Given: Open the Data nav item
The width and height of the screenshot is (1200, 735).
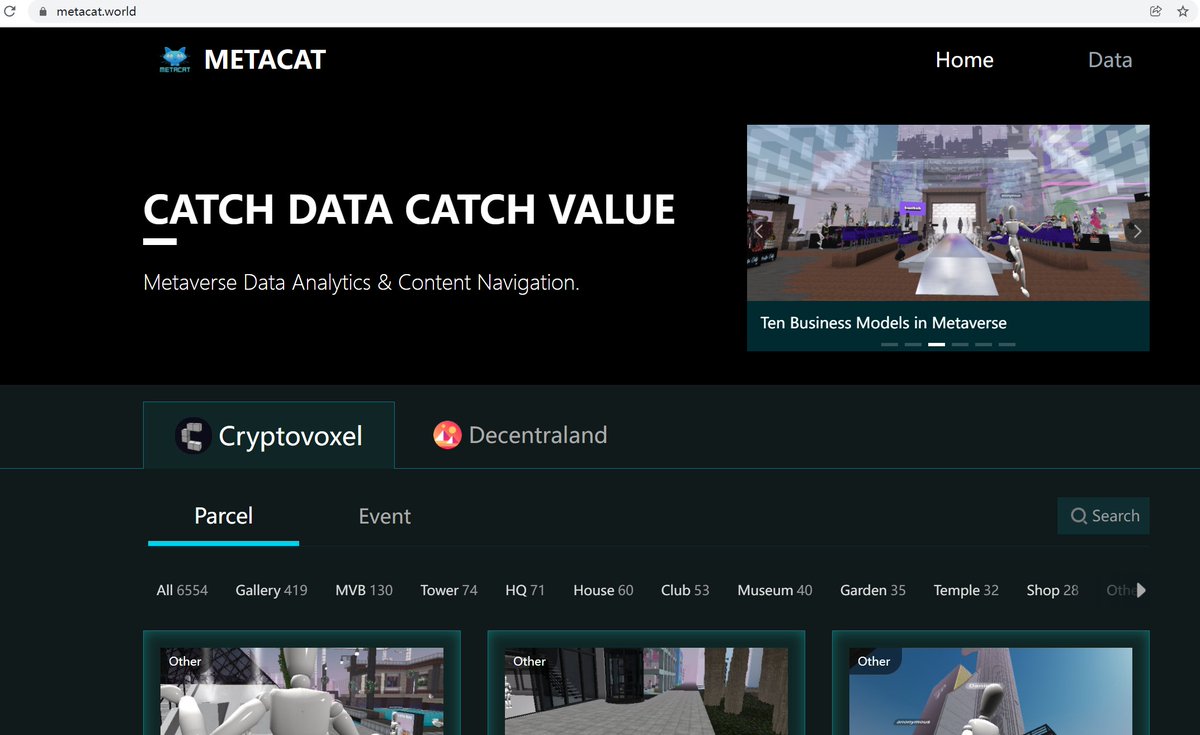Looking at the screenshot, I should click(1110, 60).
